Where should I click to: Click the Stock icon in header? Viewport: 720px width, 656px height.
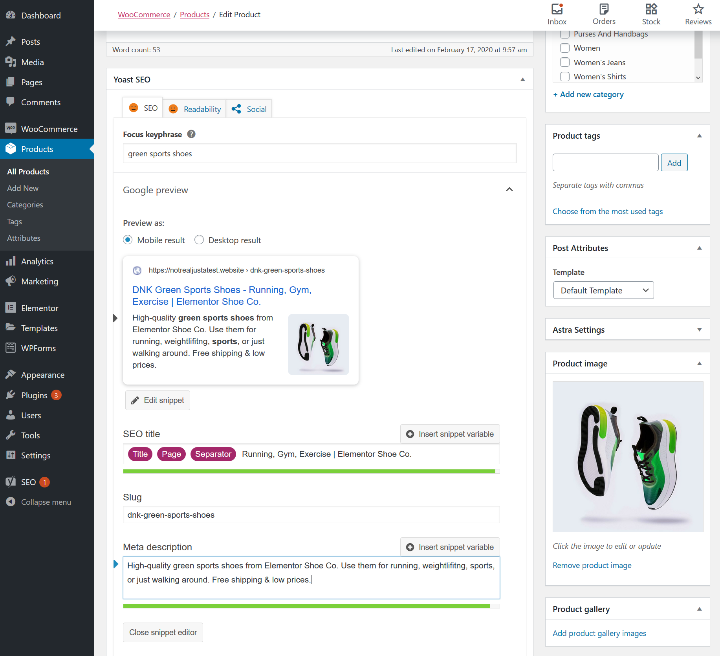click(x=651, y=9)
